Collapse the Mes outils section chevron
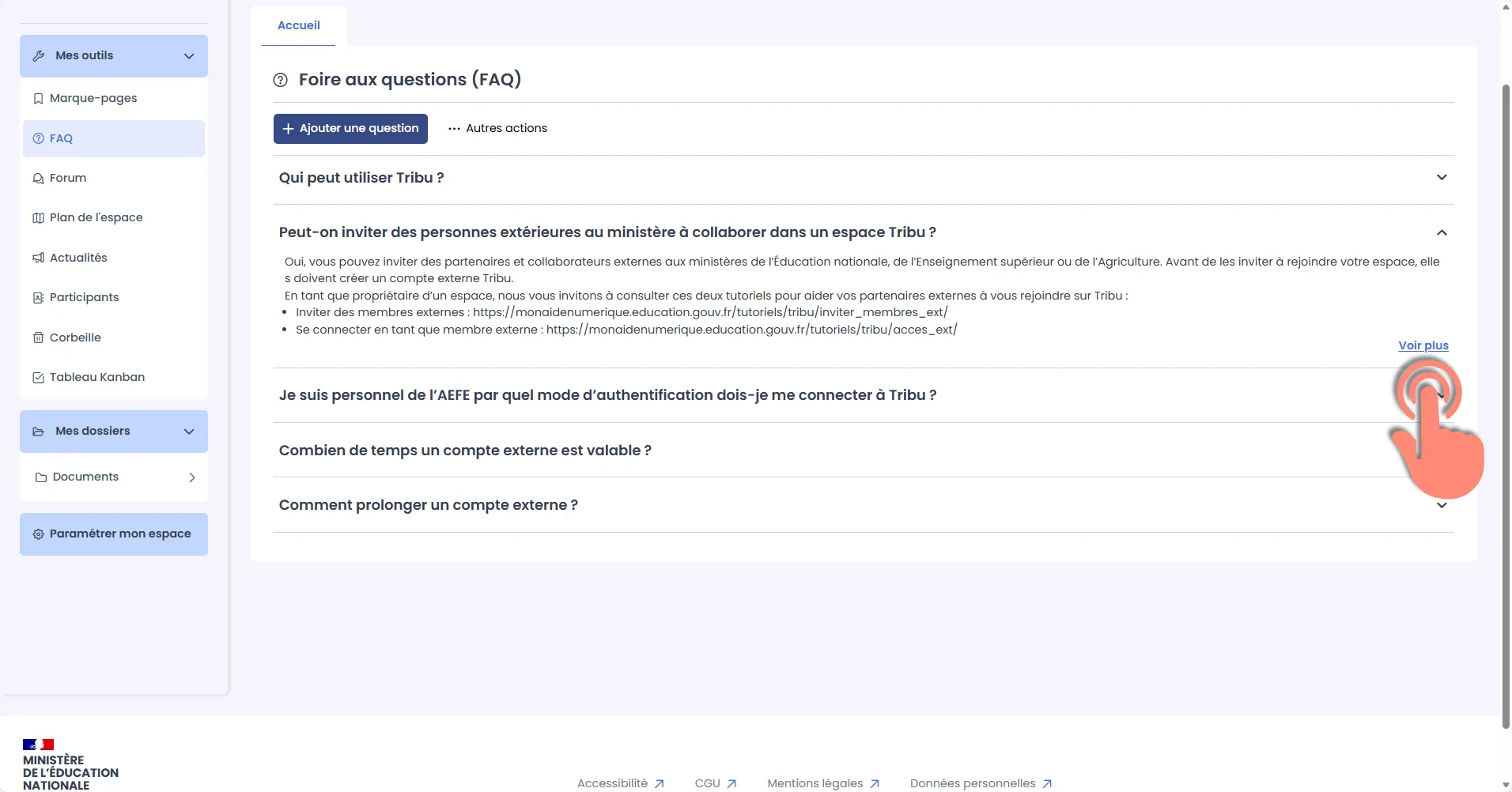Image resolution: width=1512 pixels, height=792 pixels. (189, 56)
